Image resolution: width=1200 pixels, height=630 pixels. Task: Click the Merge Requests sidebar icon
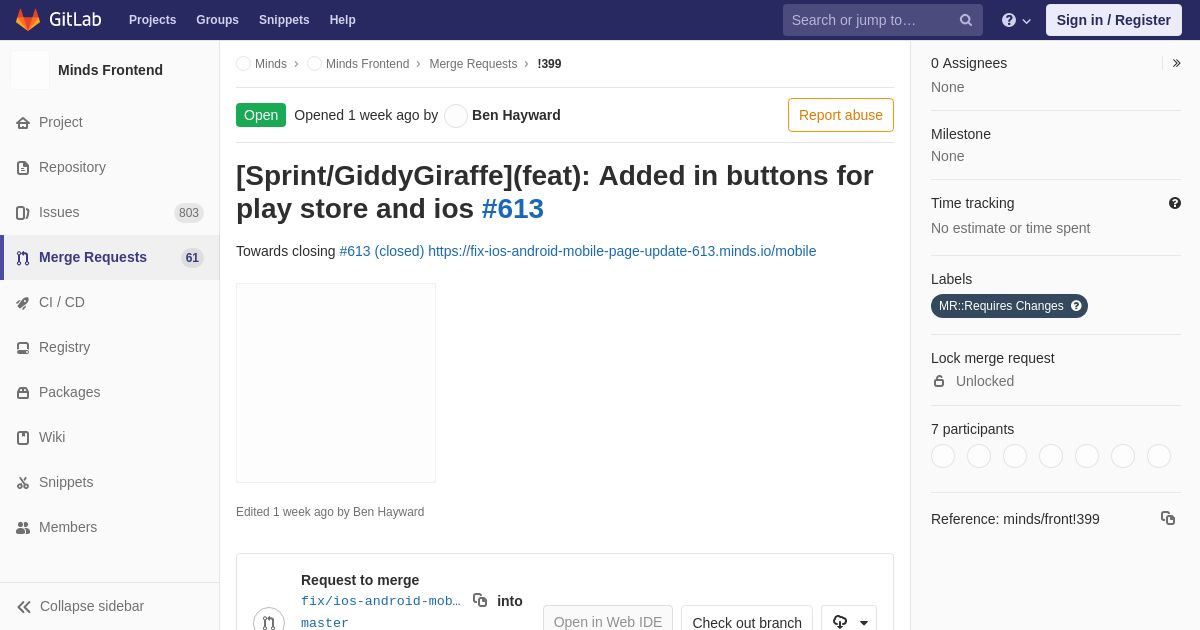23,258
